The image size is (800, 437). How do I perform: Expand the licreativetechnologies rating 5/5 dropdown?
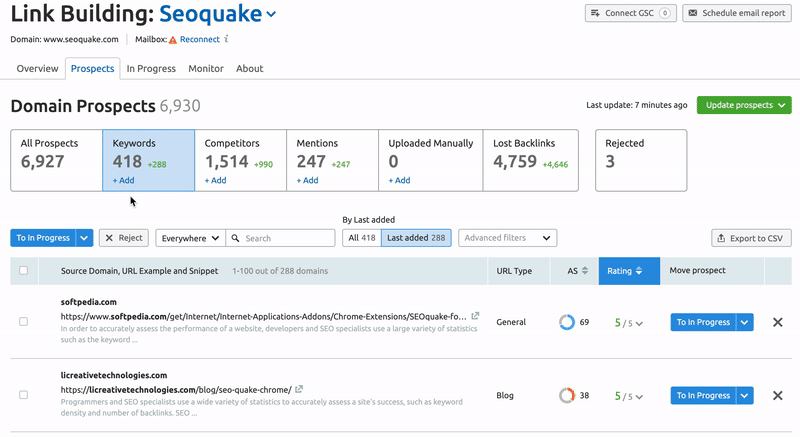point(629,396)
